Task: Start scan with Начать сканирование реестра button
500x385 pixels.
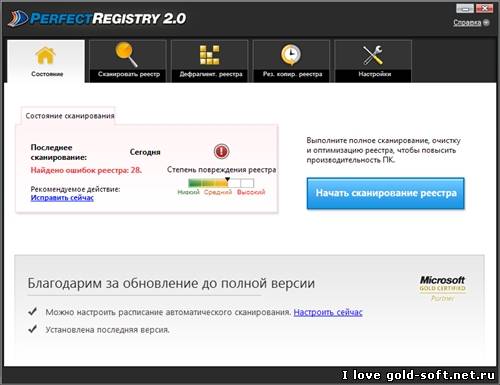Action: click(386, 193)
